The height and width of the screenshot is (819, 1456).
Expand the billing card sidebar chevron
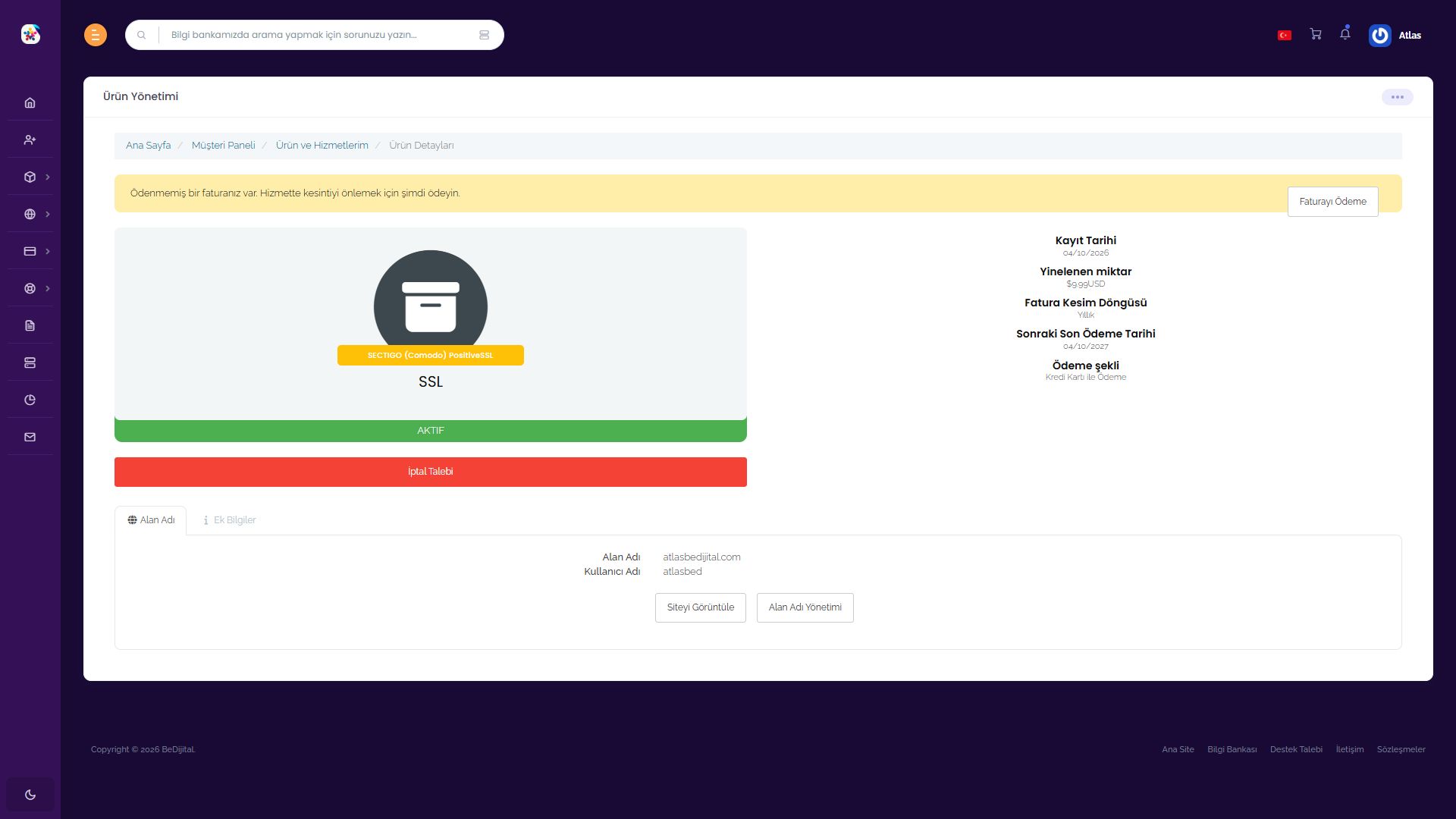pyautogui.click(x=48, y=251)
